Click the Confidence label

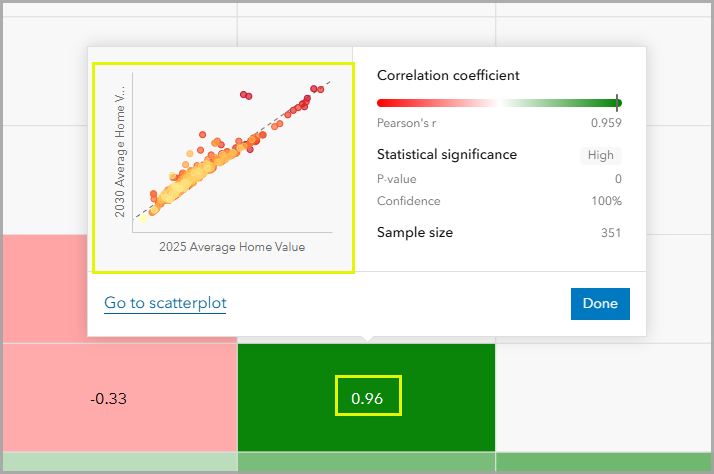coord(408,201)
